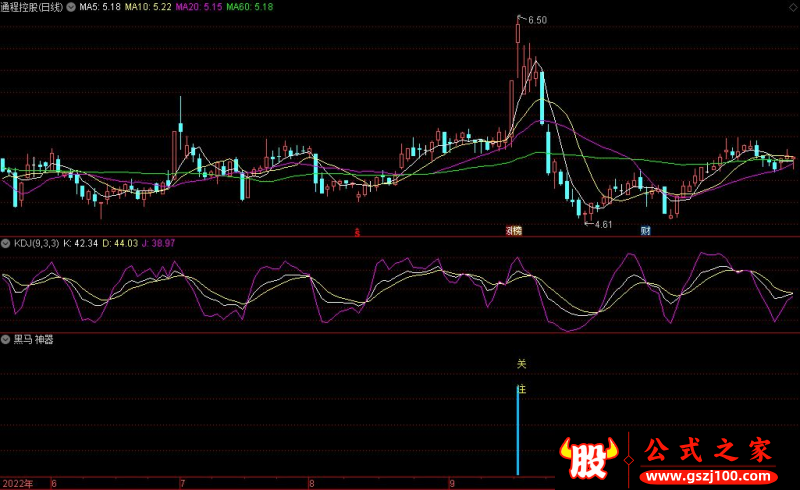
Task: Click the MA60: 5.18 indicator label
Action: click(x=250, y=7)
